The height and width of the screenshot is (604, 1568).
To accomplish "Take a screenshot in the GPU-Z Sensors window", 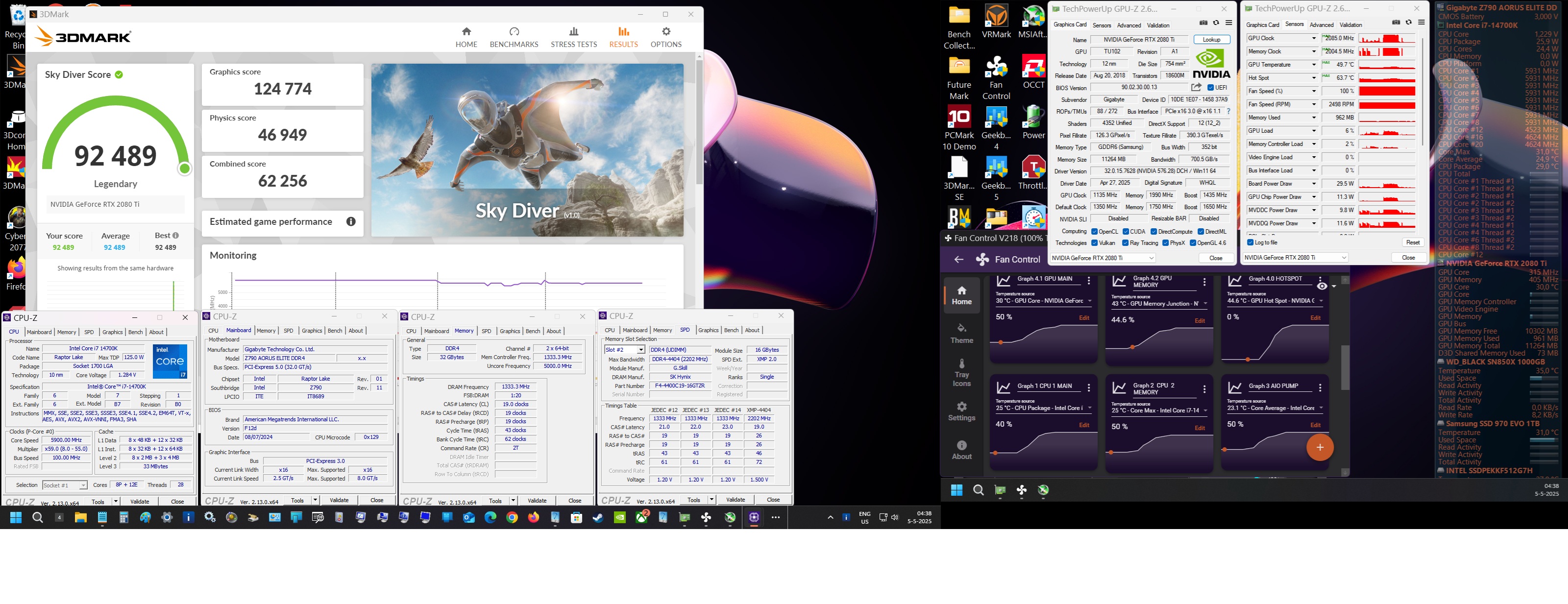I will [x=1396, y=23].
